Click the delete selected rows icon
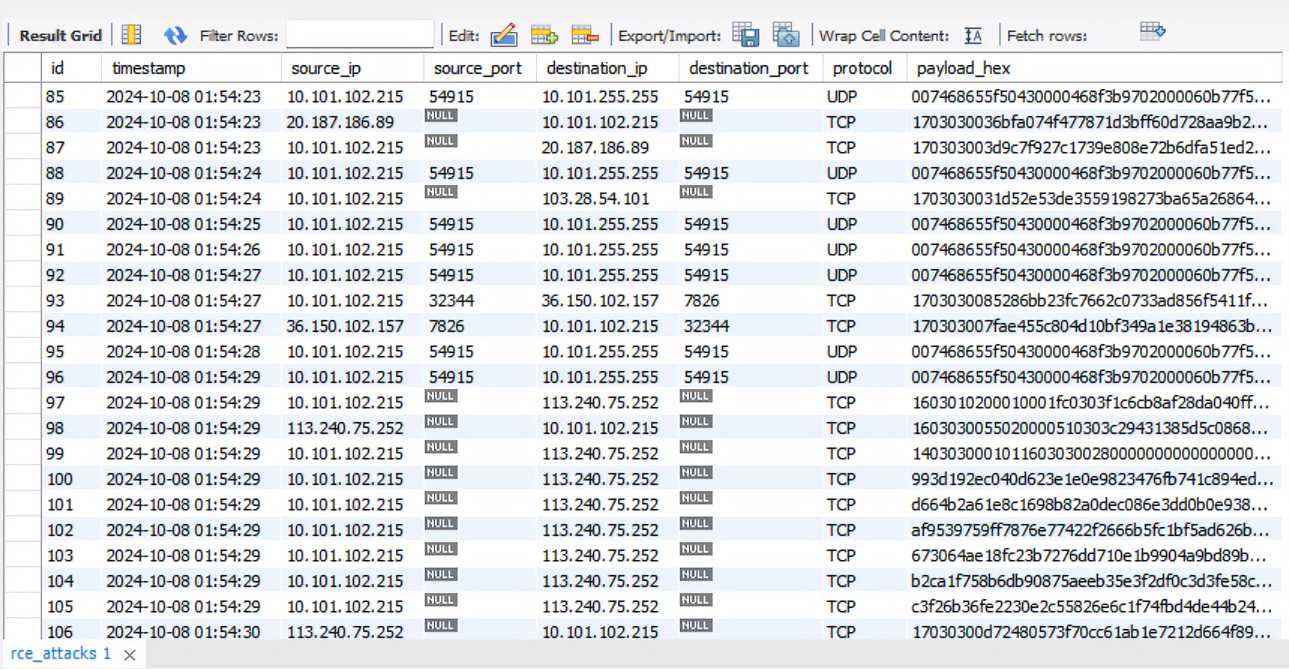The width and height of the screenshot is (1289, 669). point(584,36)
